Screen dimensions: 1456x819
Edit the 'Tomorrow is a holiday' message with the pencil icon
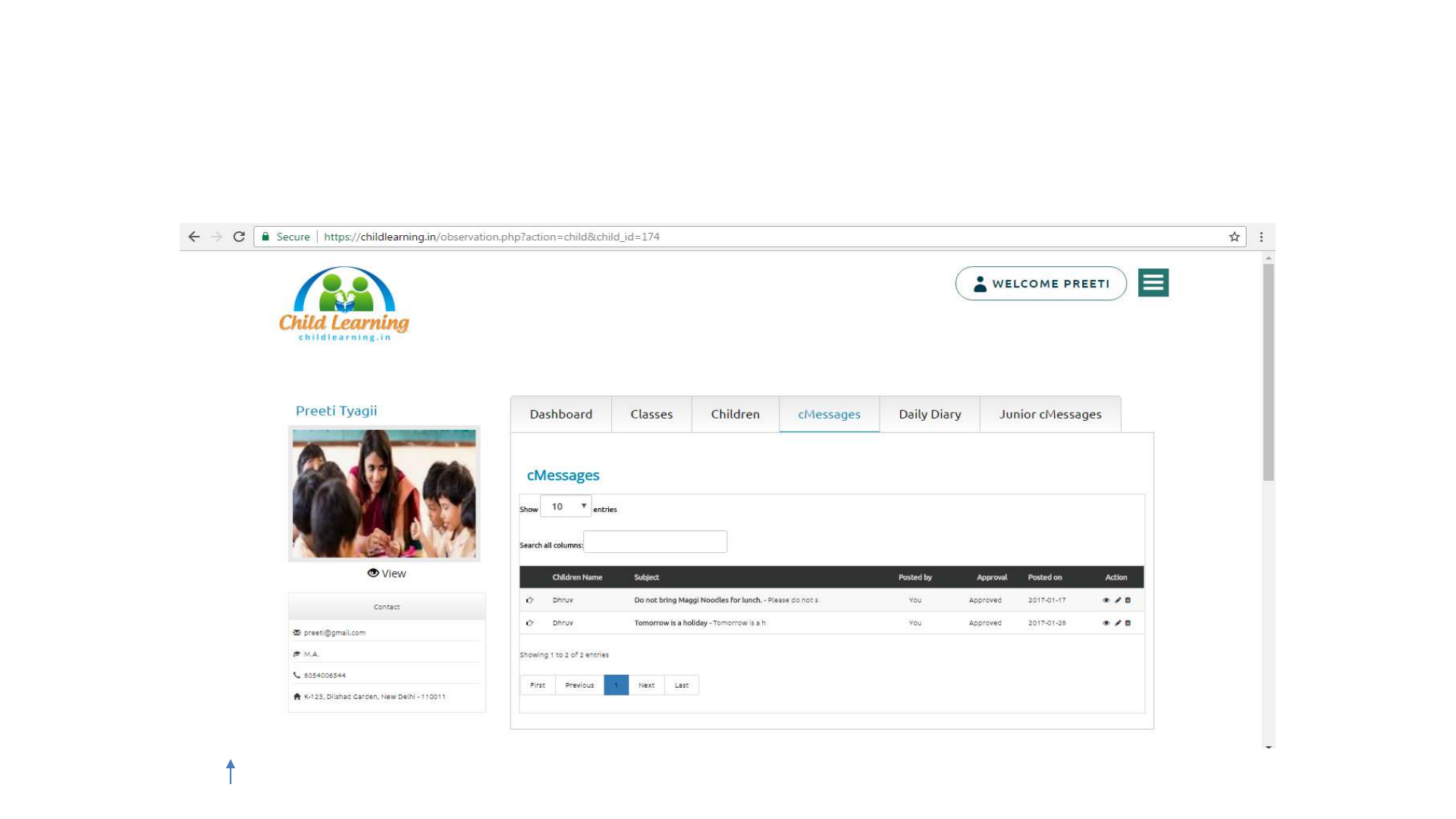(x=1117, y=623)
